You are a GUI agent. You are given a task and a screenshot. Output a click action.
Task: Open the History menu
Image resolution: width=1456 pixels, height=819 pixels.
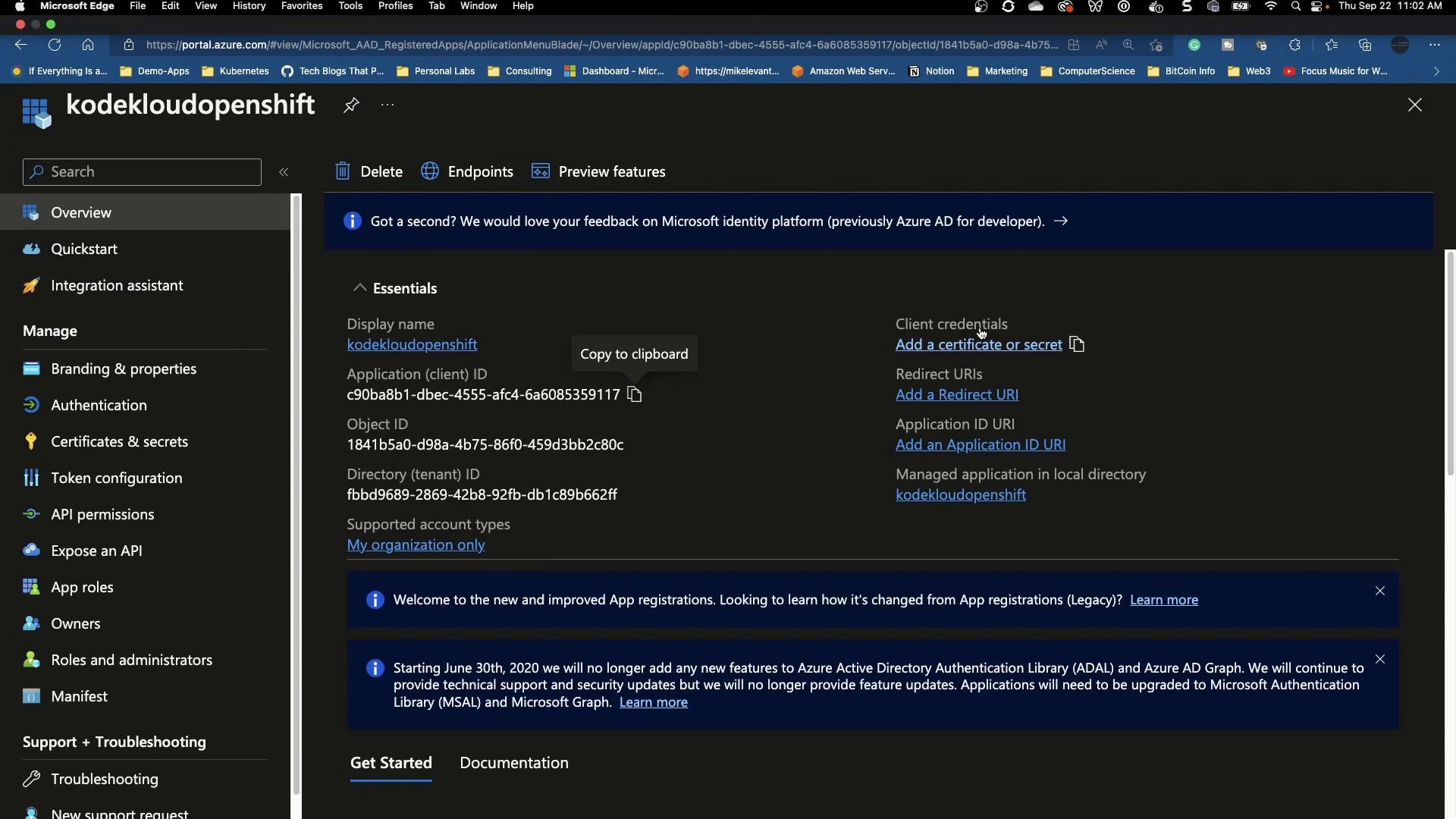(249, 6)
